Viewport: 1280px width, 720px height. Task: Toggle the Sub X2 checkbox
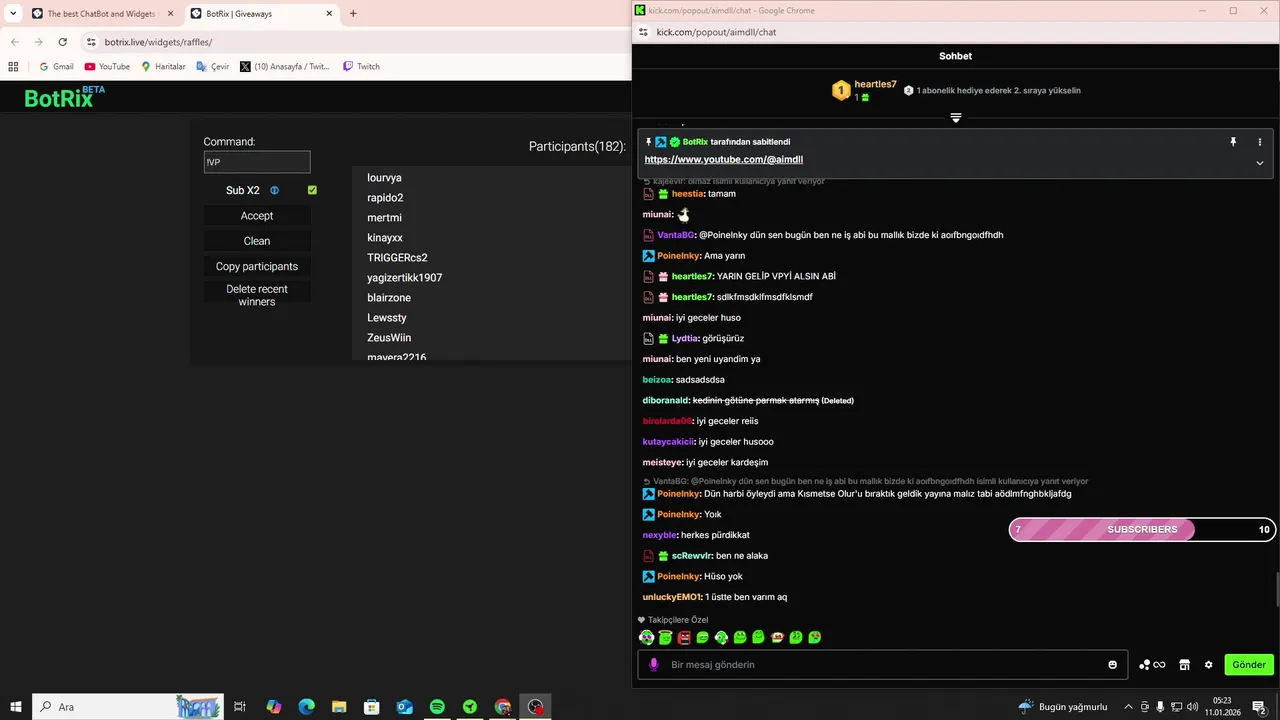(x=312, y=190)
